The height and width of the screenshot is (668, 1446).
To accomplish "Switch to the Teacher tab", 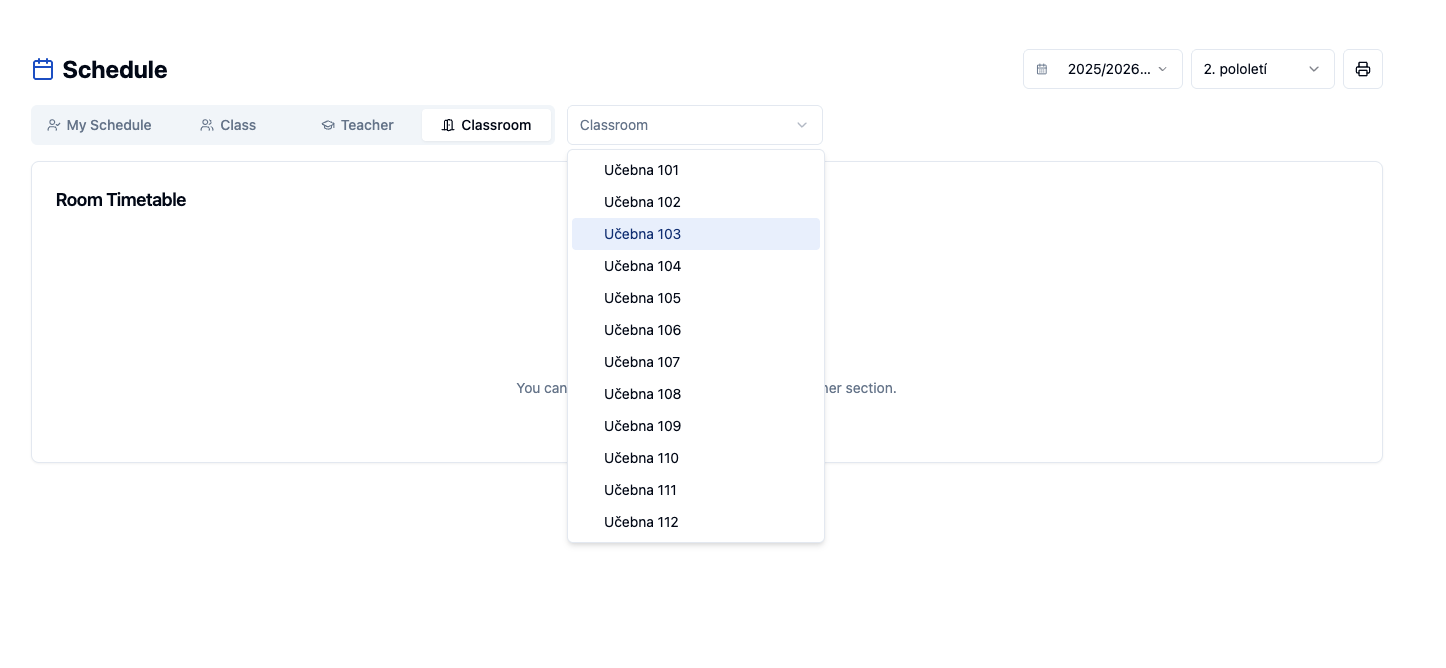I will tap(357, 125).
